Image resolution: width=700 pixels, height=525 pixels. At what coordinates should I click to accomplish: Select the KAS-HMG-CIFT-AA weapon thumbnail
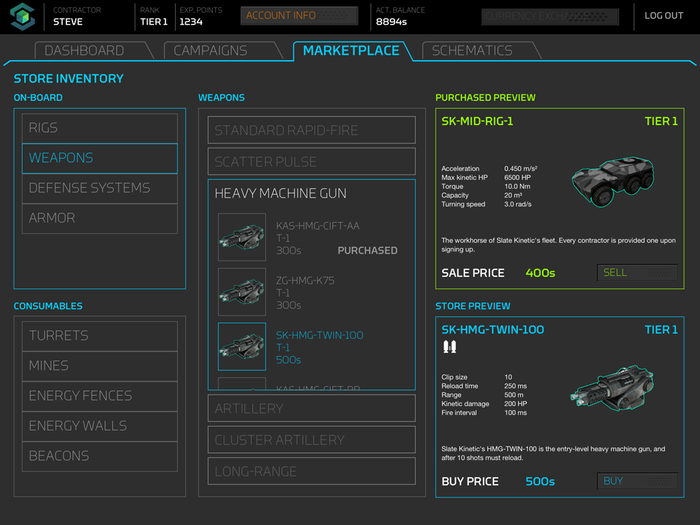click(x=242, y=237)
